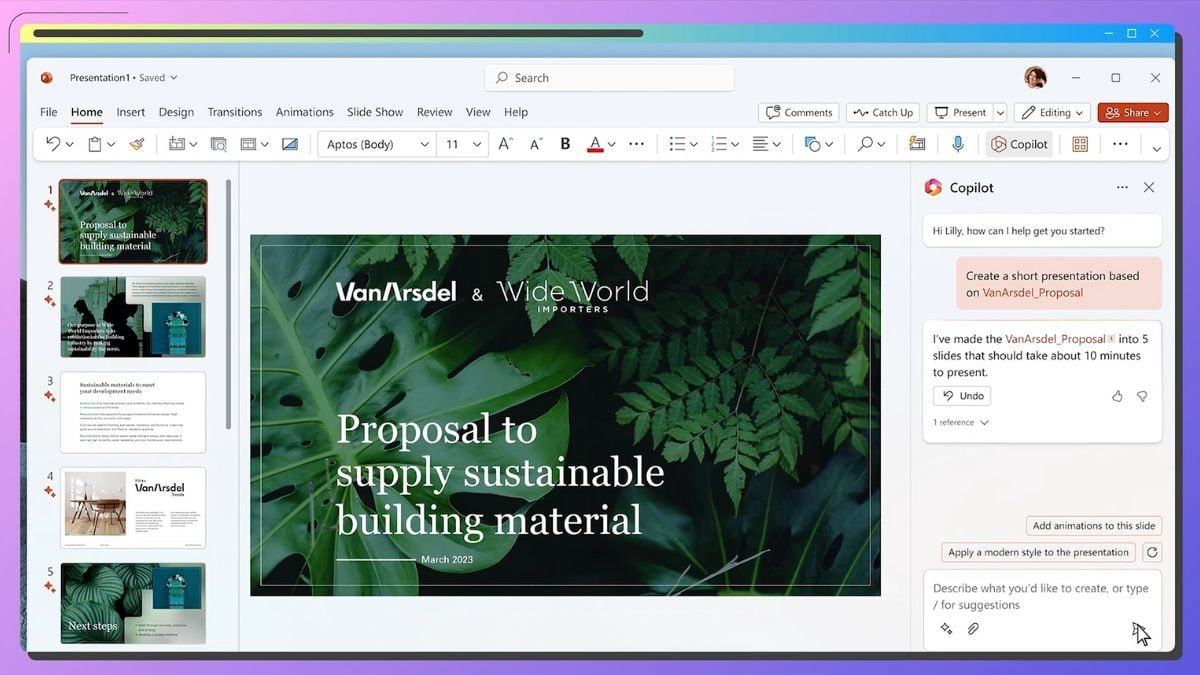Toggle bold formatting in the ribbon

coord(565,144)
